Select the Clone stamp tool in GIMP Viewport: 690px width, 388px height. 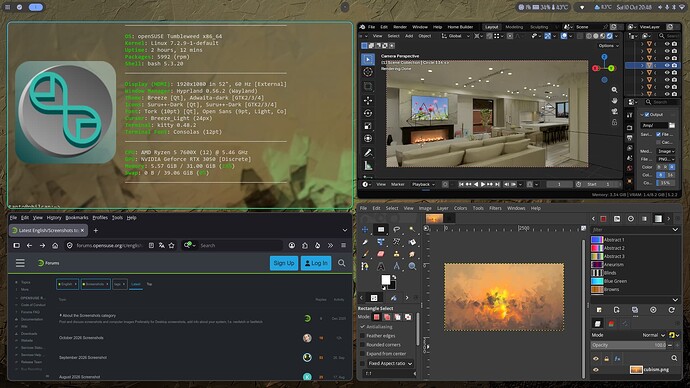(x=396, y=254)
